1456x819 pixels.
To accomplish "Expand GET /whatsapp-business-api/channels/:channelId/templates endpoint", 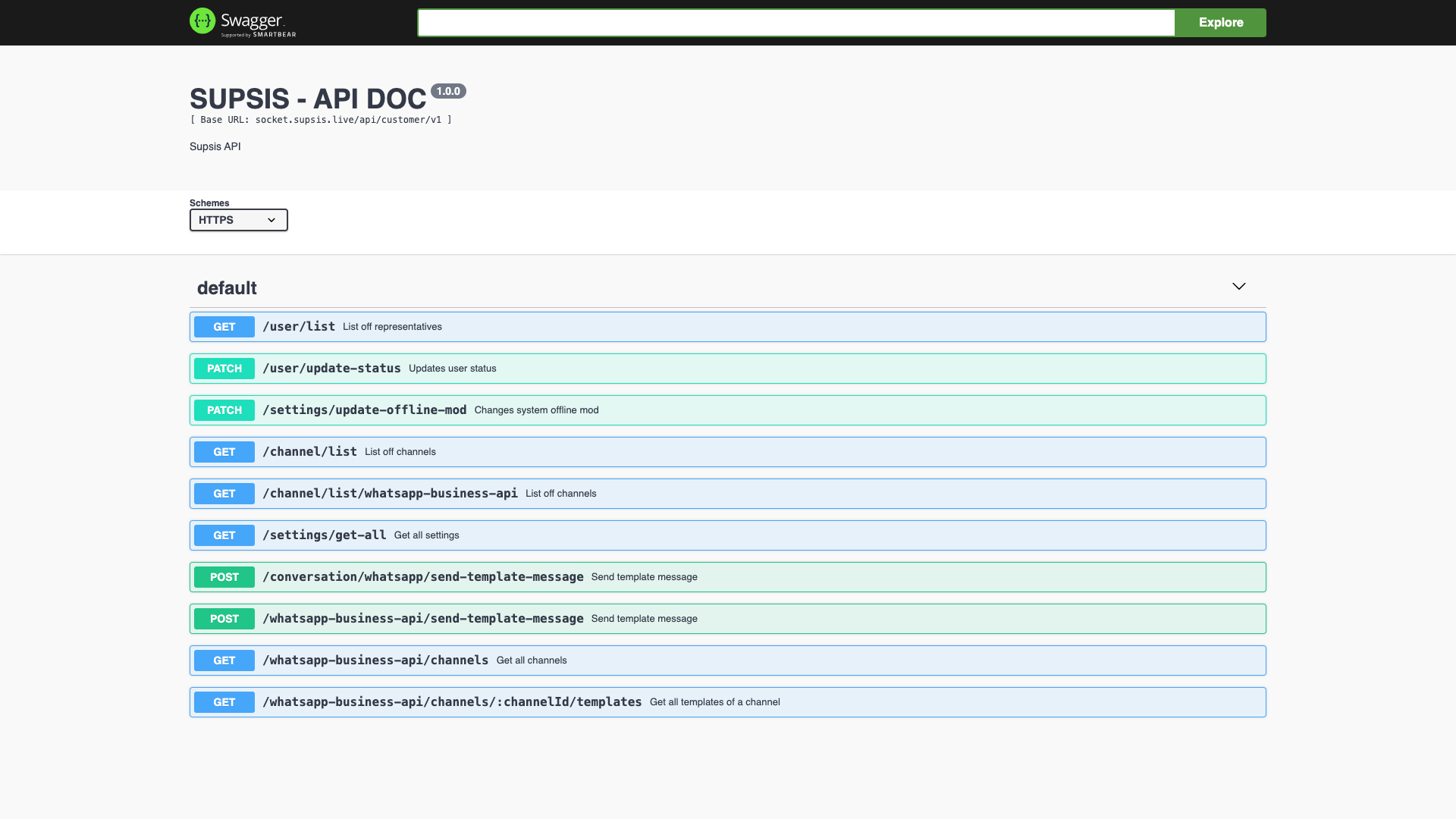I will tap(727, 702).
